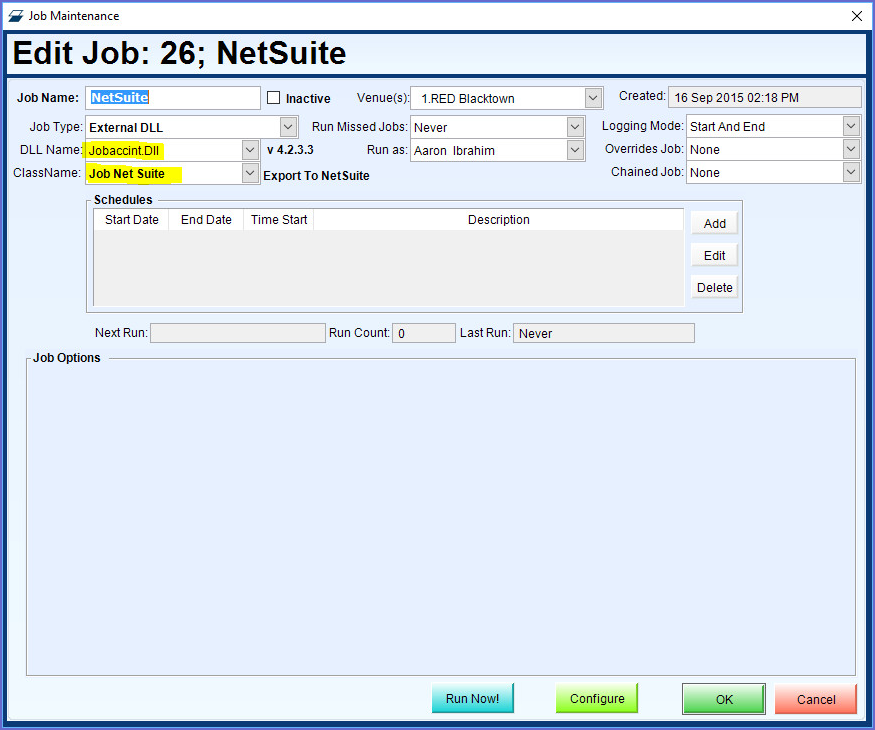This screenshot has height=730, width=875.
Task: Open job settings with Configure
Action: point(597,699)
